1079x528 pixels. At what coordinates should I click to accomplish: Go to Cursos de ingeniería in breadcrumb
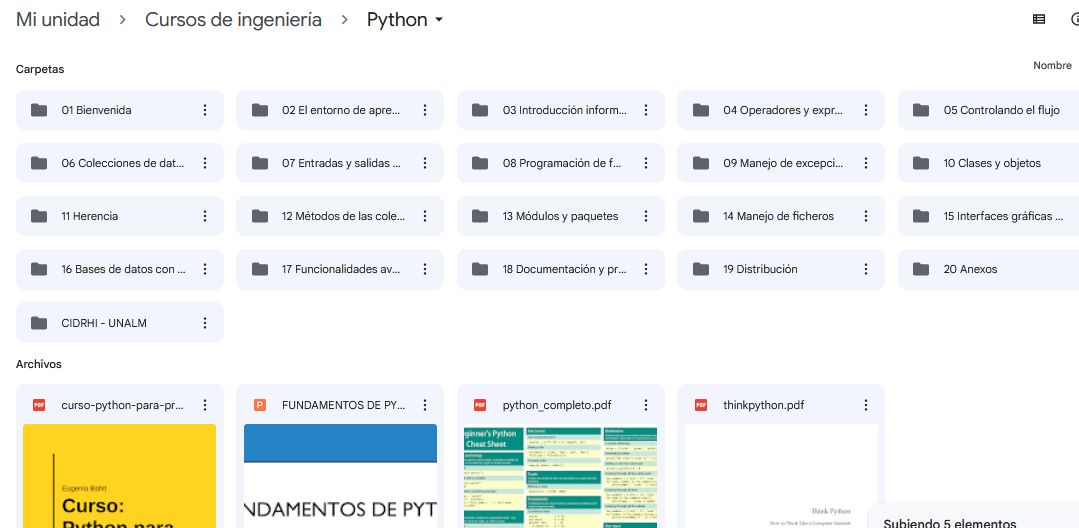click(x=233, y=19)
